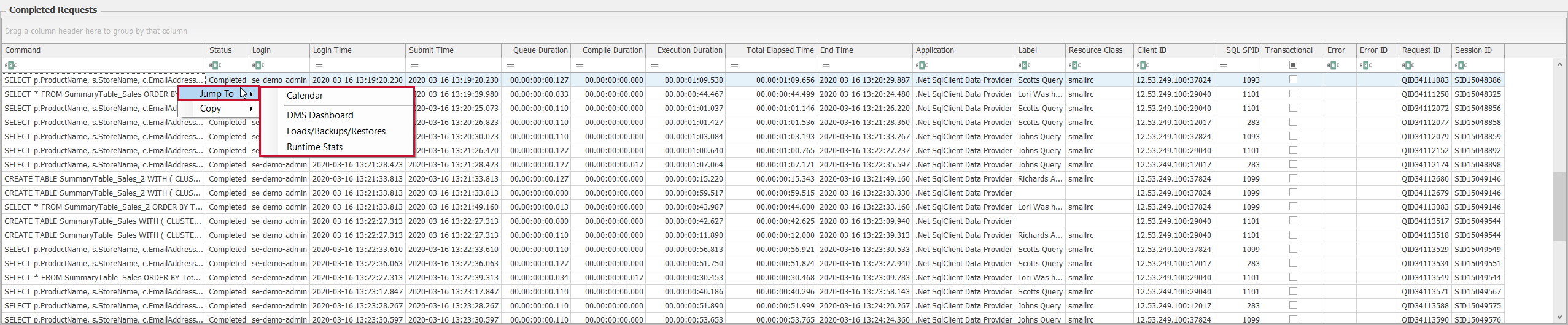This screenshot has height=325, width=1568.
Task: Open the Label column filter operator icon
Action: [1024, 65]
